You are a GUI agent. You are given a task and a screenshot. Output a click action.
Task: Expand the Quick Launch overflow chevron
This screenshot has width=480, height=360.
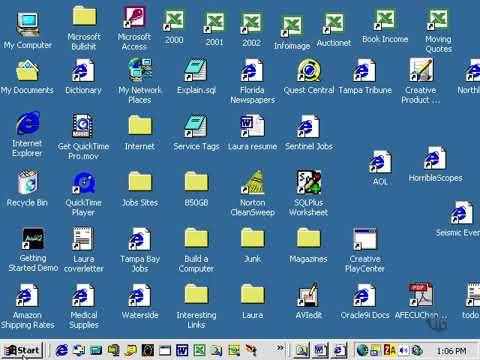[x=280, y=348]
